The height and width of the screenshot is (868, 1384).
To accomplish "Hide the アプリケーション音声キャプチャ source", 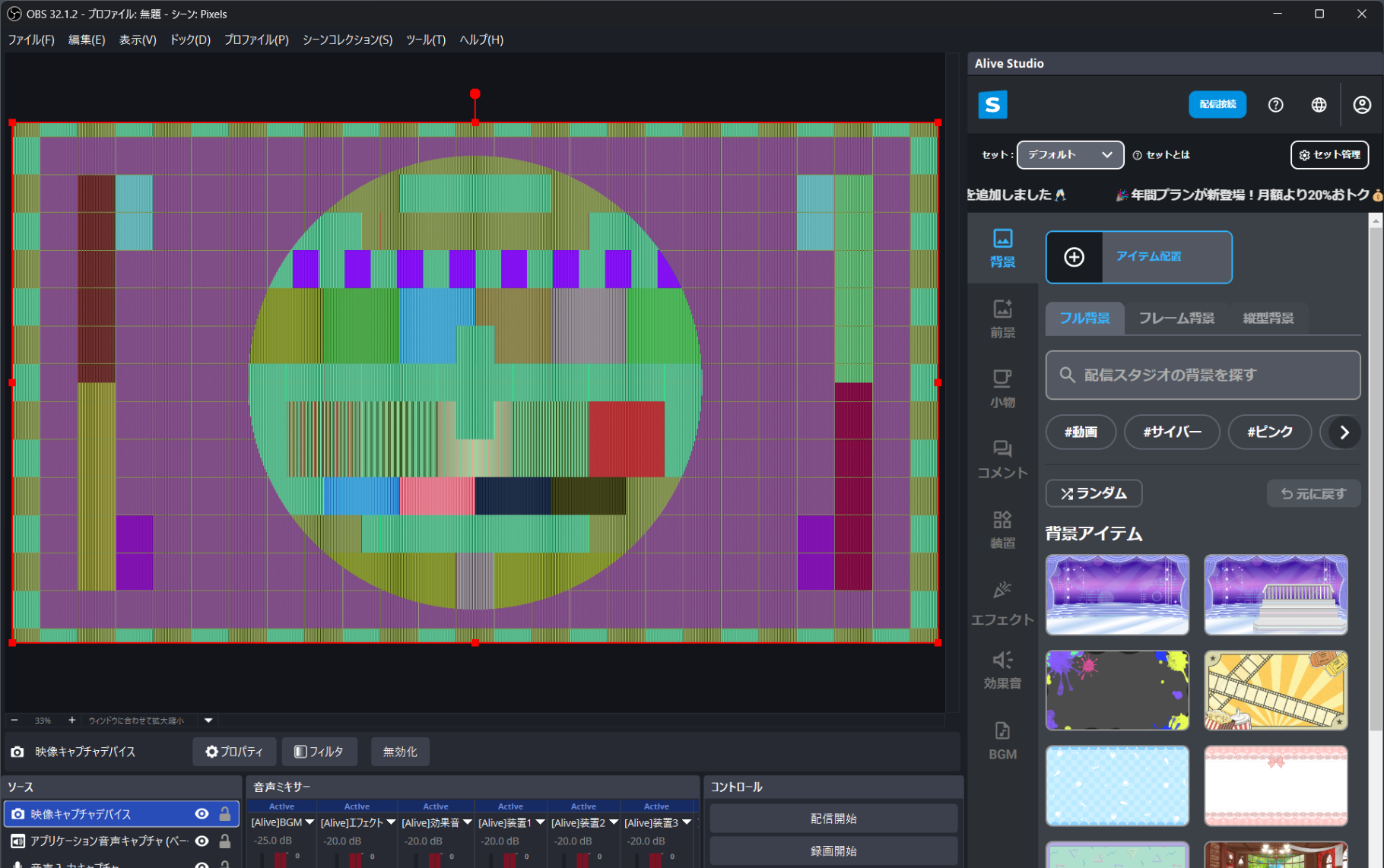I will click(202, 841).
